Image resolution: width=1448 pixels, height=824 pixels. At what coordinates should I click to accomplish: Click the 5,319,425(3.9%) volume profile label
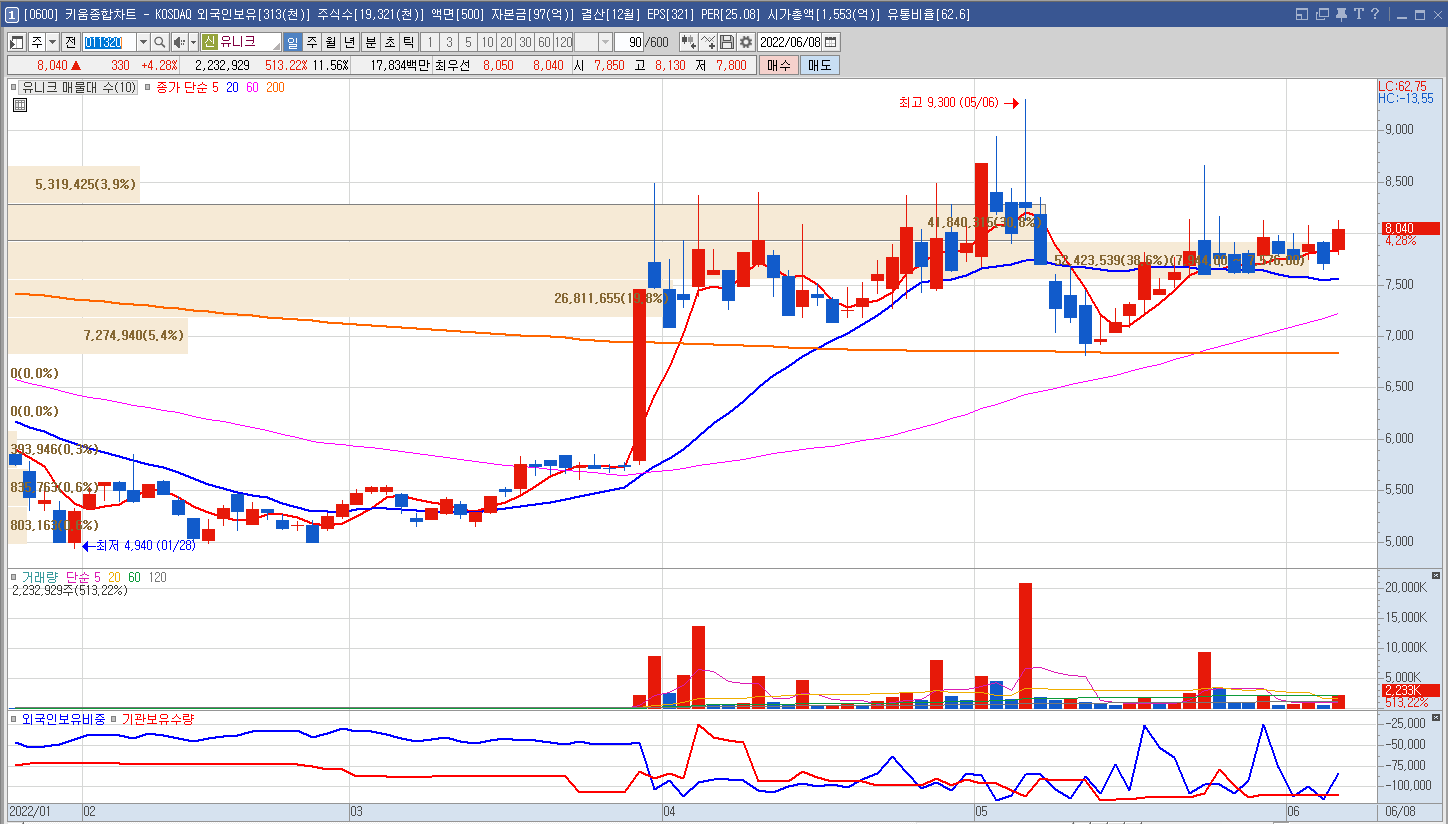pos(85,184)
